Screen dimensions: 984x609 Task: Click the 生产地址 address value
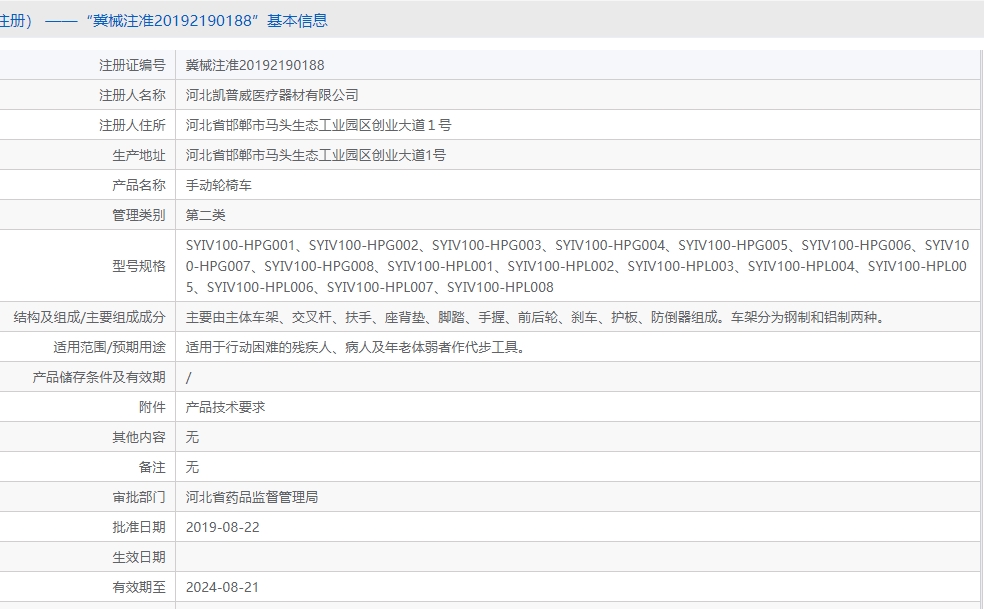point(316,156)
